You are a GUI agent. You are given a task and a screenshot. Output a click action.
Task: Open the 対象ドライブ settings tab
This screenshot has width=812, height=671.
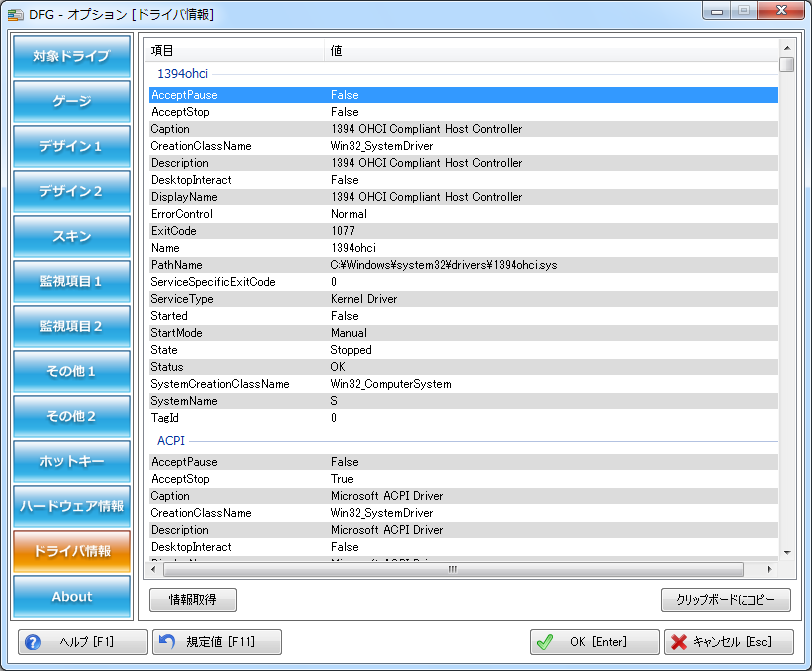click(72, 56)
